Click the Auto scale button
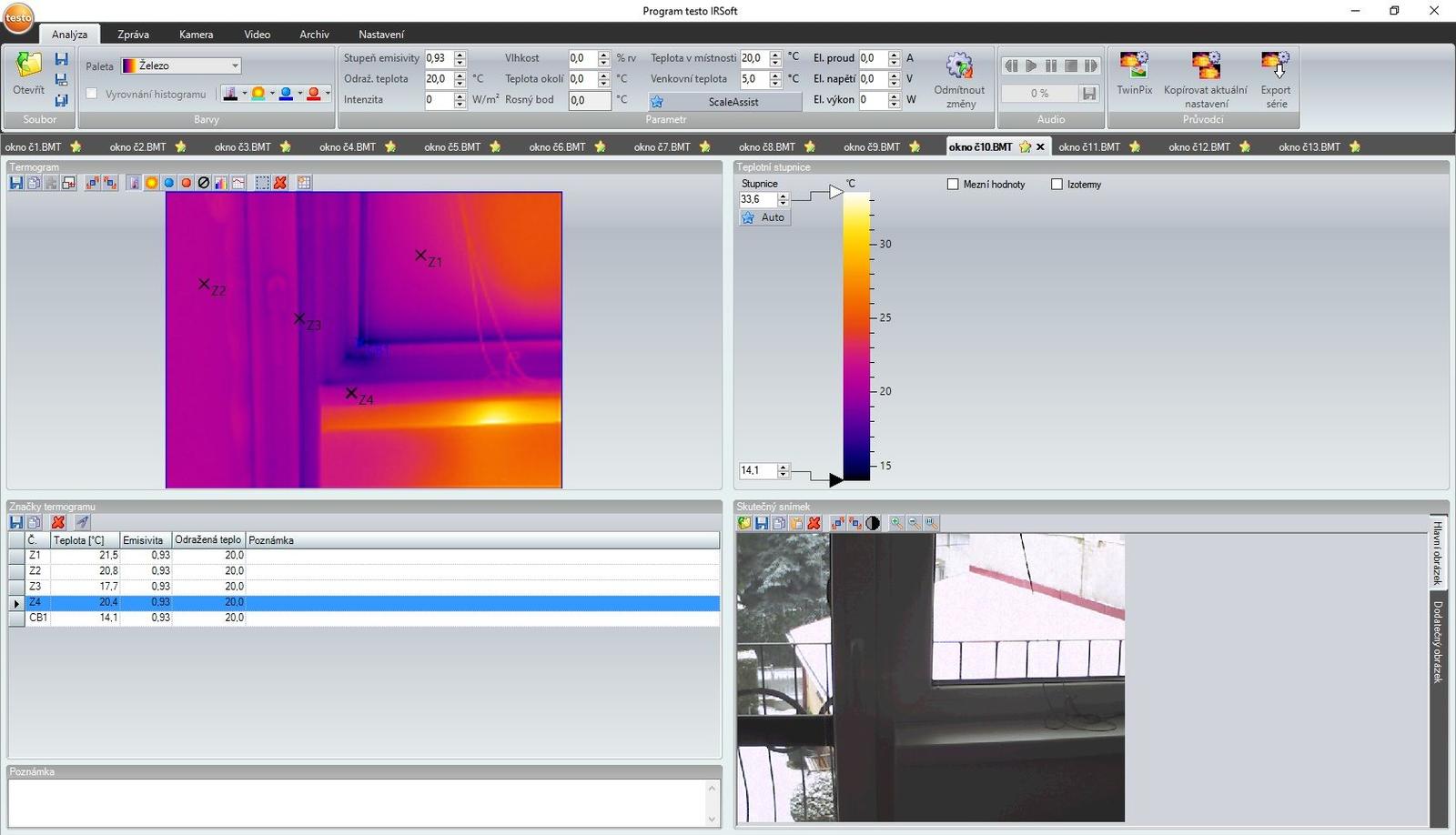The height and width of the screenshot is (835, 1456). tap(765, 217)
